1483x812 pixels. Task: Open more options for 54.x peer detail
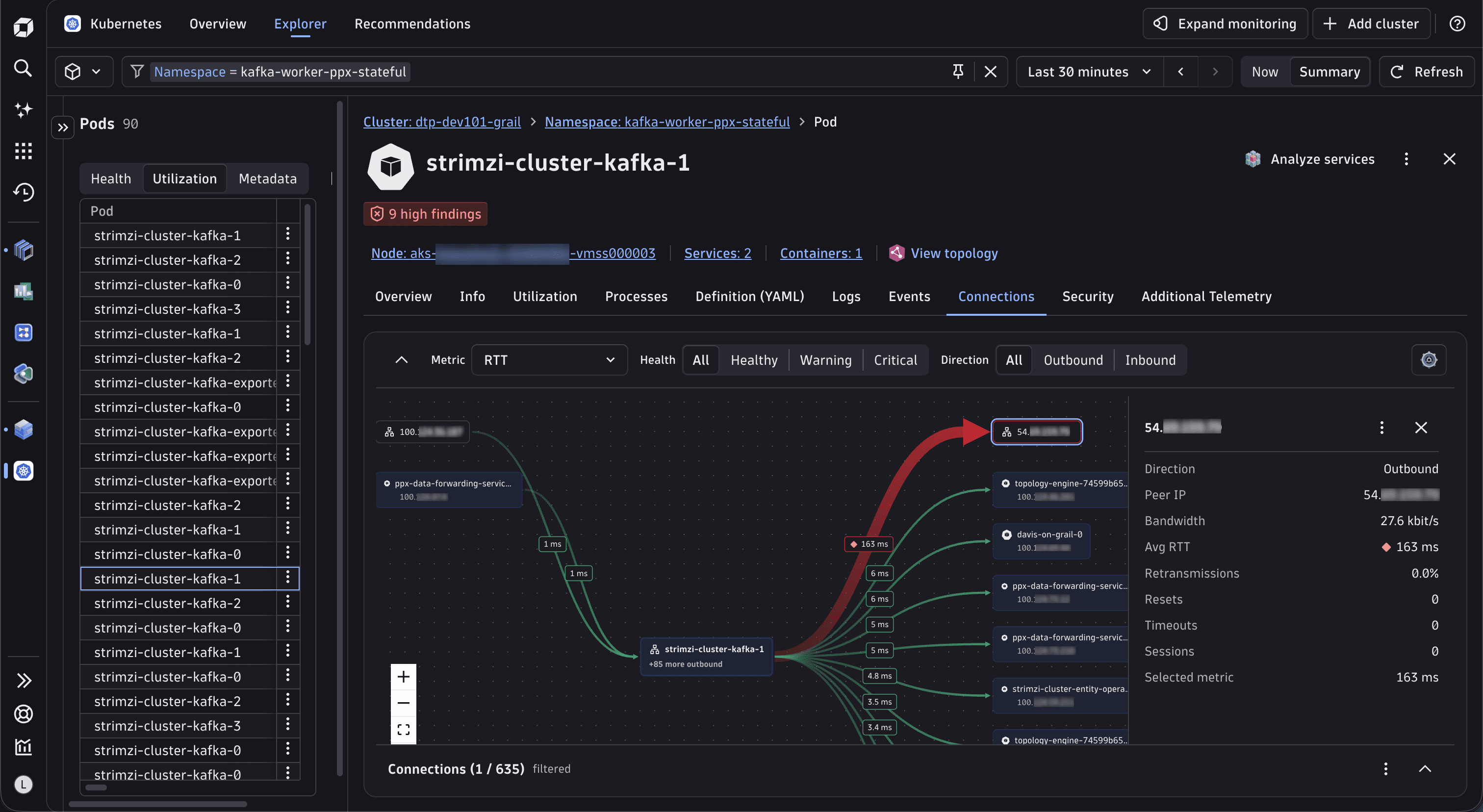click(x=1381, y=428)
